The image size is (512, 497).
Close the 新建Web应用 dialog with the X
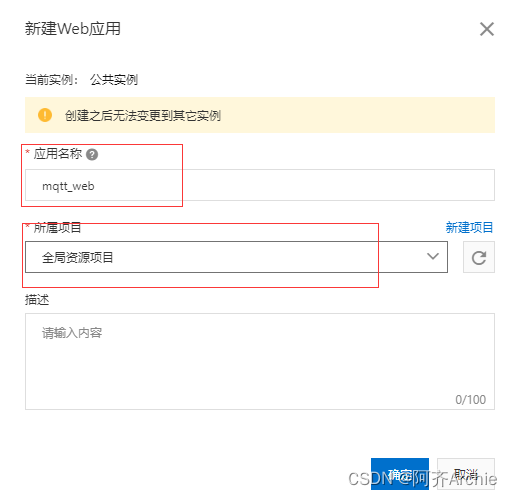point(487,29)
